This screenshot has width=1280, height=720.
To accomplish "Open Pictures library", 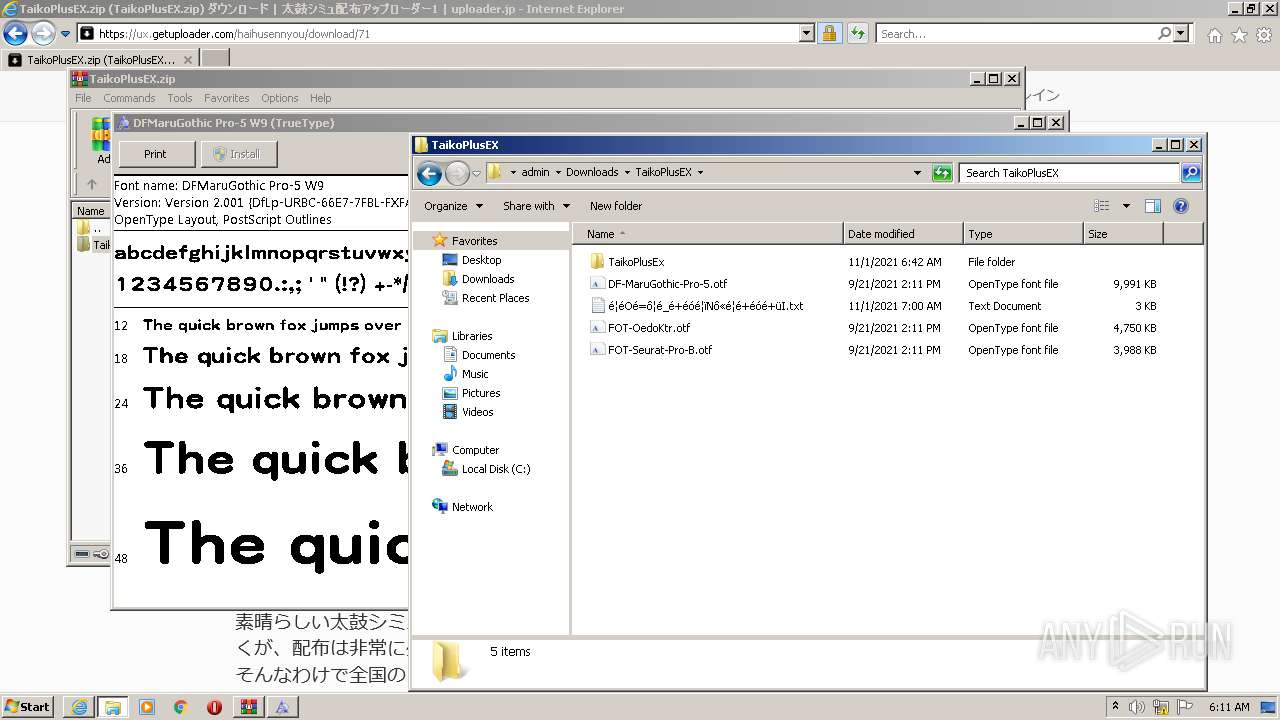I will (x=480, y=393).
